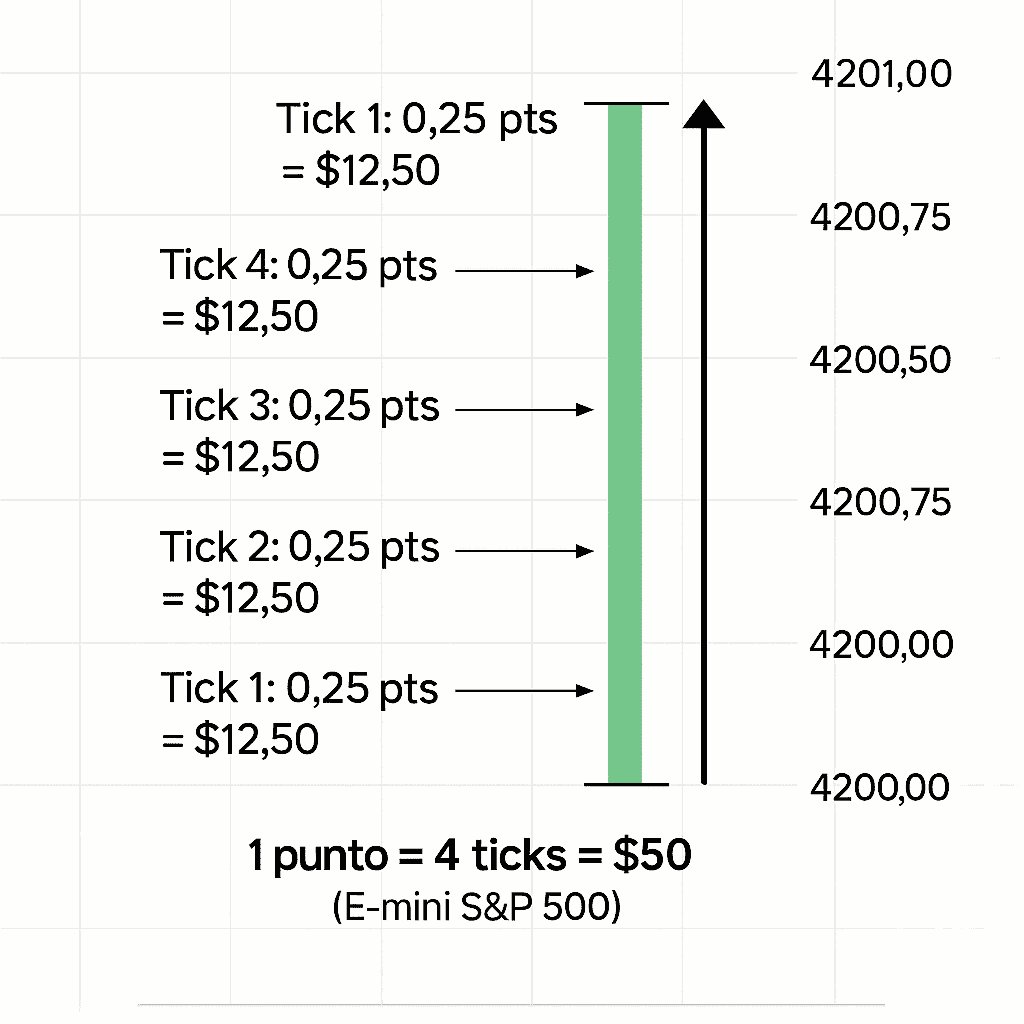Click the "= $12,50" text under Tick 3
This screenshot has width=1024, height=1024.
240,457
